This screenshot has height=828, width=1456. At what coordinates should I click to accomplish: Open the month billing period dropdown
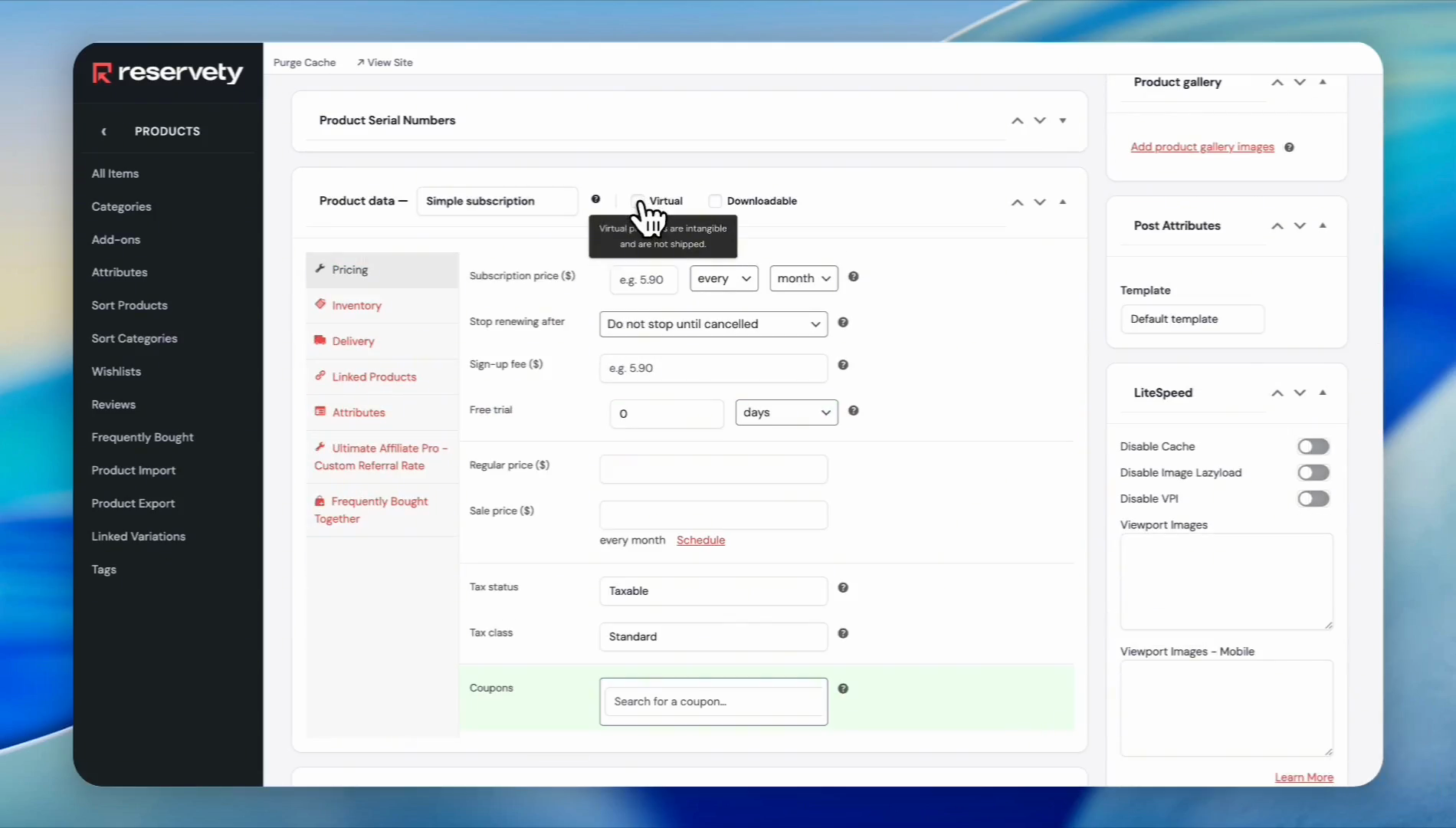tap(803, 278)
